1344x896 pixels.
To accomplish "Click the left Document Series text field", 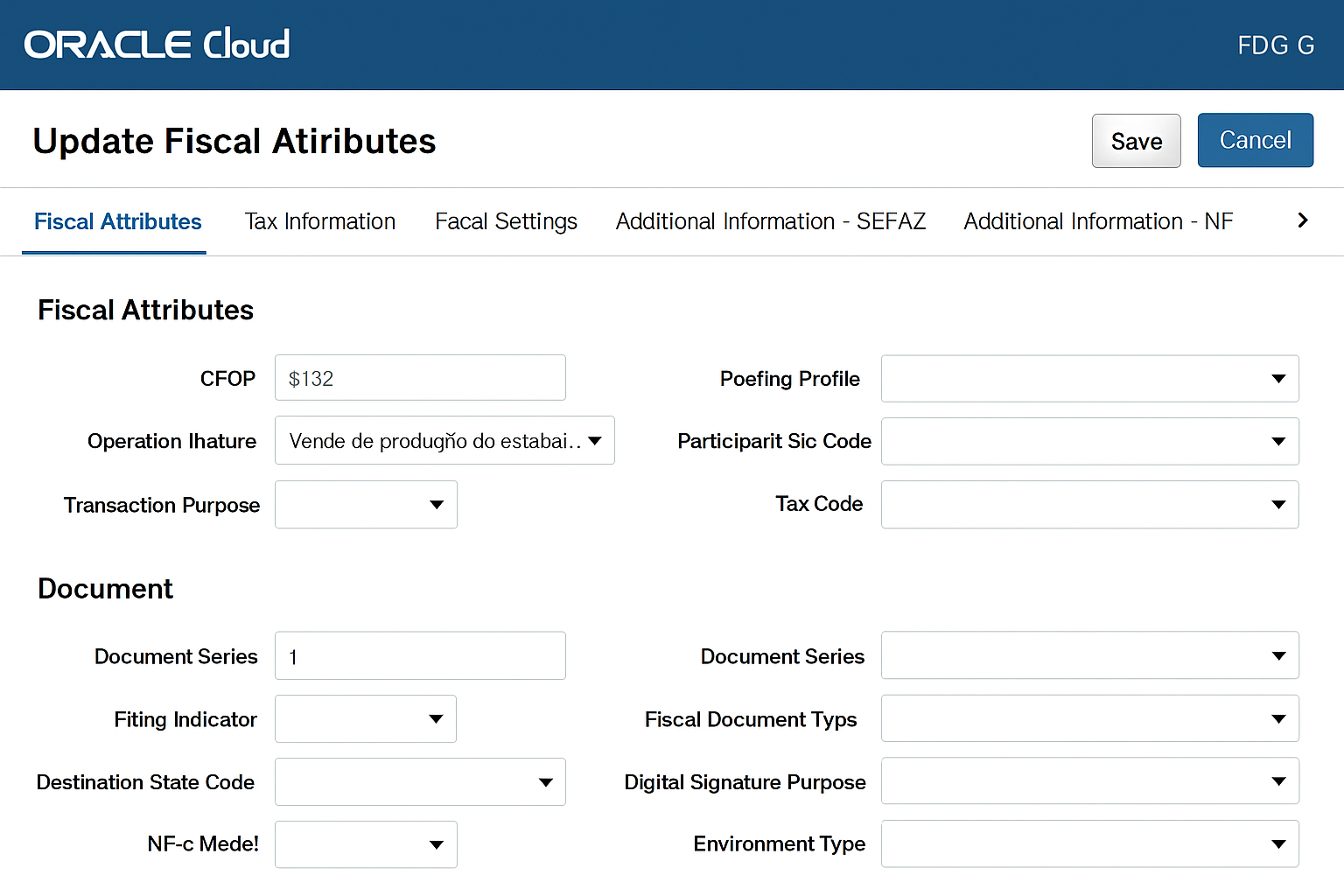I will [x=420, y=655].
